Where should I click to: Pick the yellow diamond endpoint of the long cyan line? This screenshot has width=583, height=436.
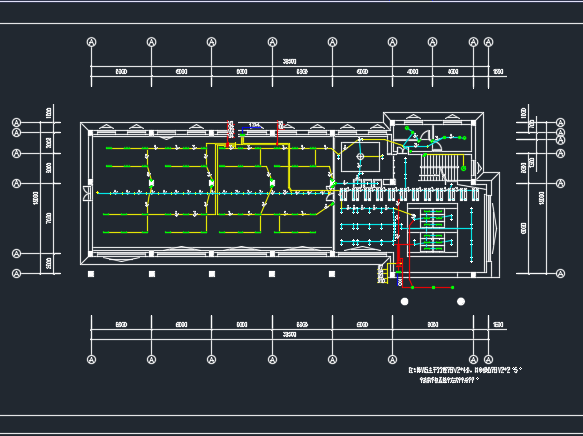97,193
